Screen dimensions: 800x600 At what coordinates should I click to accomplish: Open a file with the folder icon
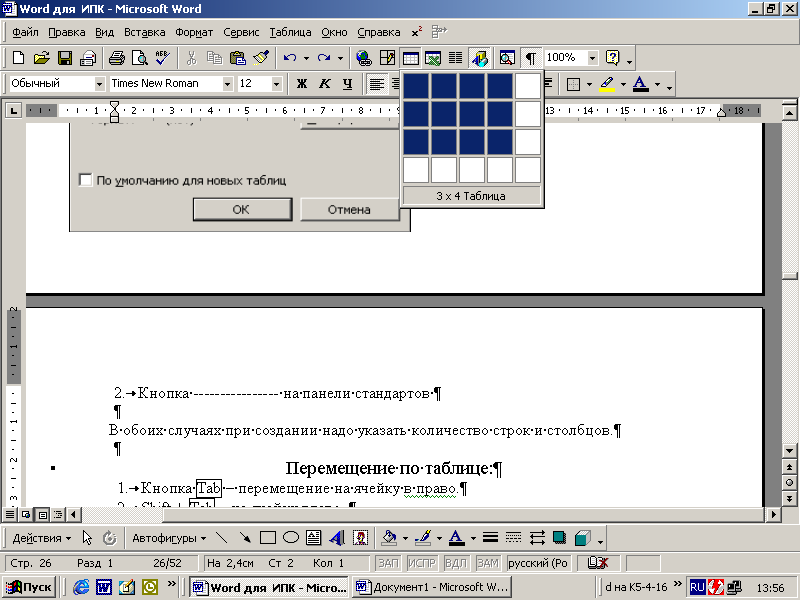click(41, 58)
